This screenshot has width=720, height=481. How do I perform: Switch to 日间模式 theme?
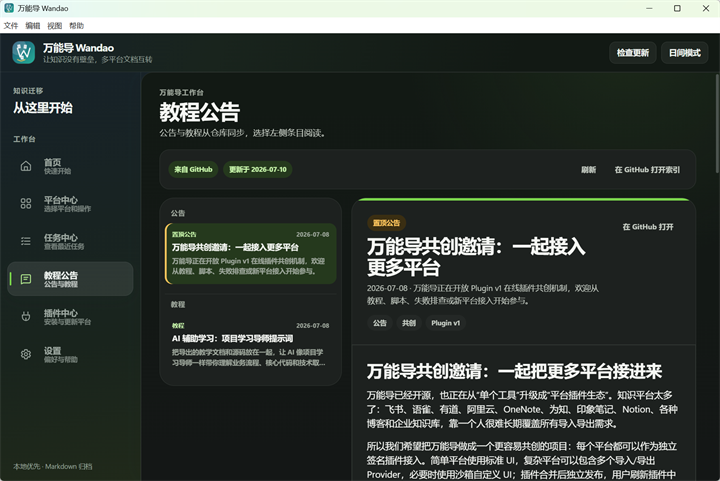point(685,53)
